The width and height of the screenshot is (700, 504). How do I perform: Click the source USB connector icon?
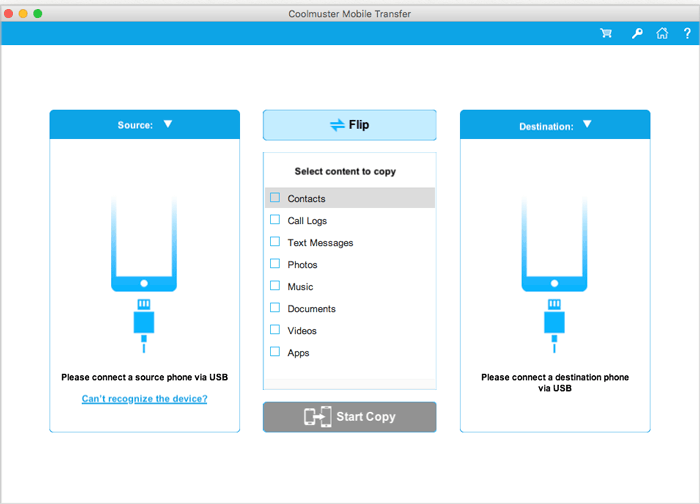pos(144,322)
